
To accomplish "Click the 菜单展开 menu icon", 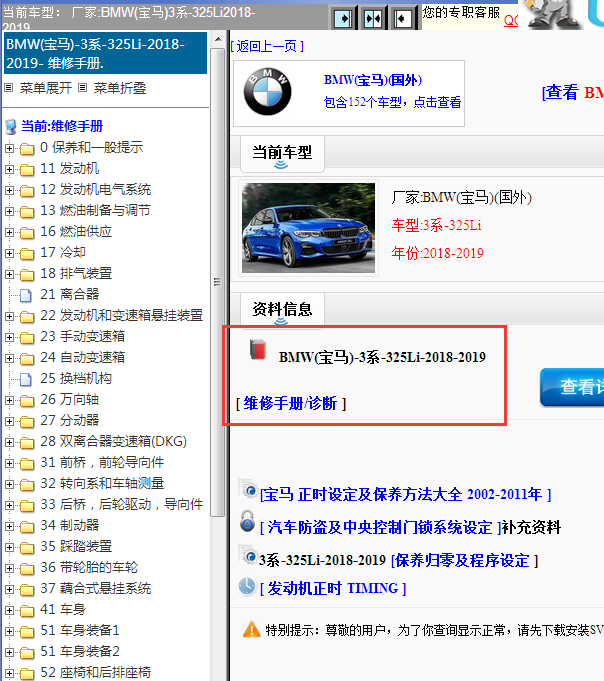I will pos(9,88).
